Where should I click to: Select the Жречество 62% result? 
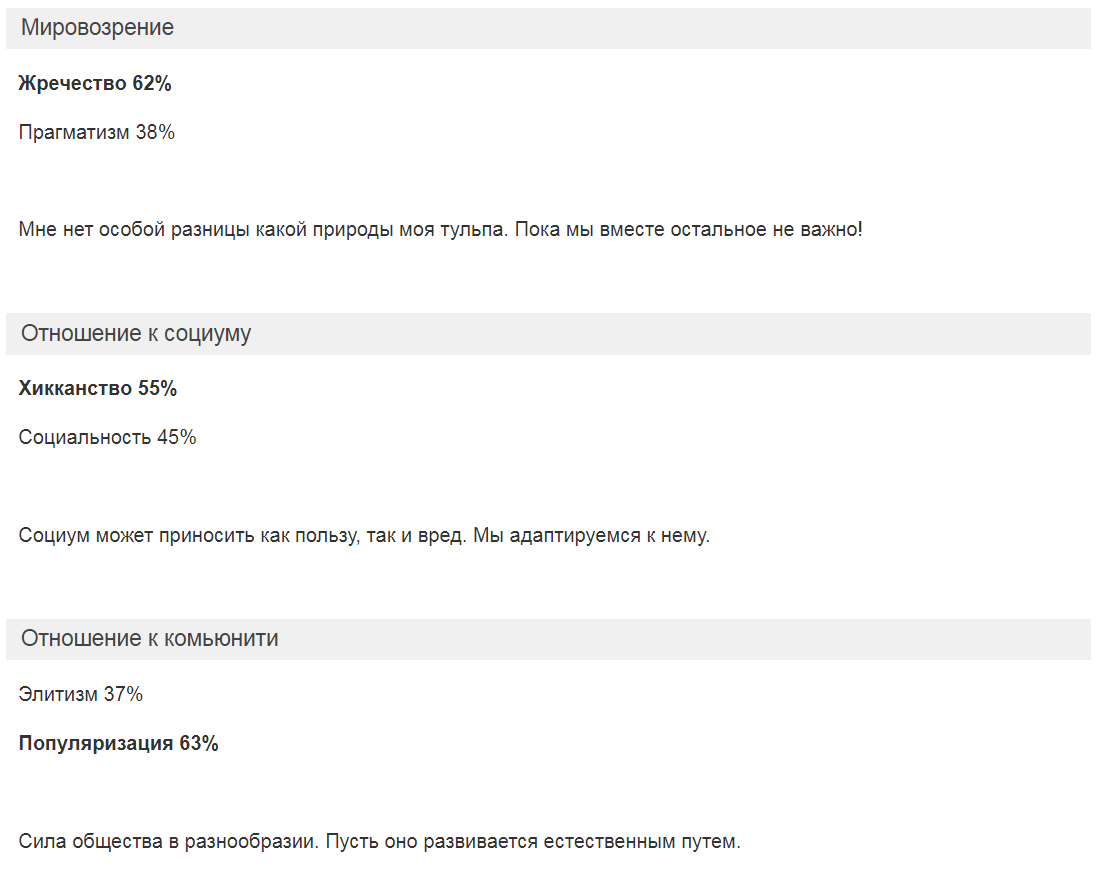(x=95, y=84)
